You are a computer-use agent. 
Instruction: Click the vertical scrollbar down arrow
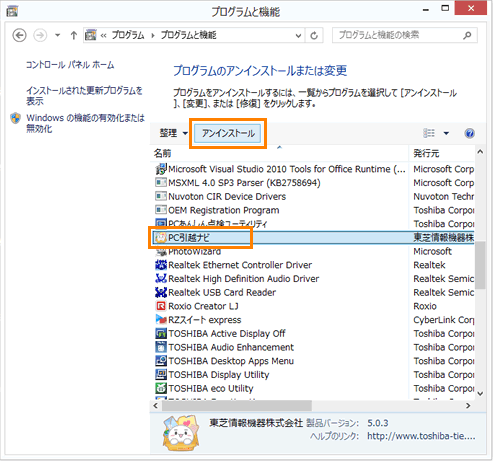point(480,394)
